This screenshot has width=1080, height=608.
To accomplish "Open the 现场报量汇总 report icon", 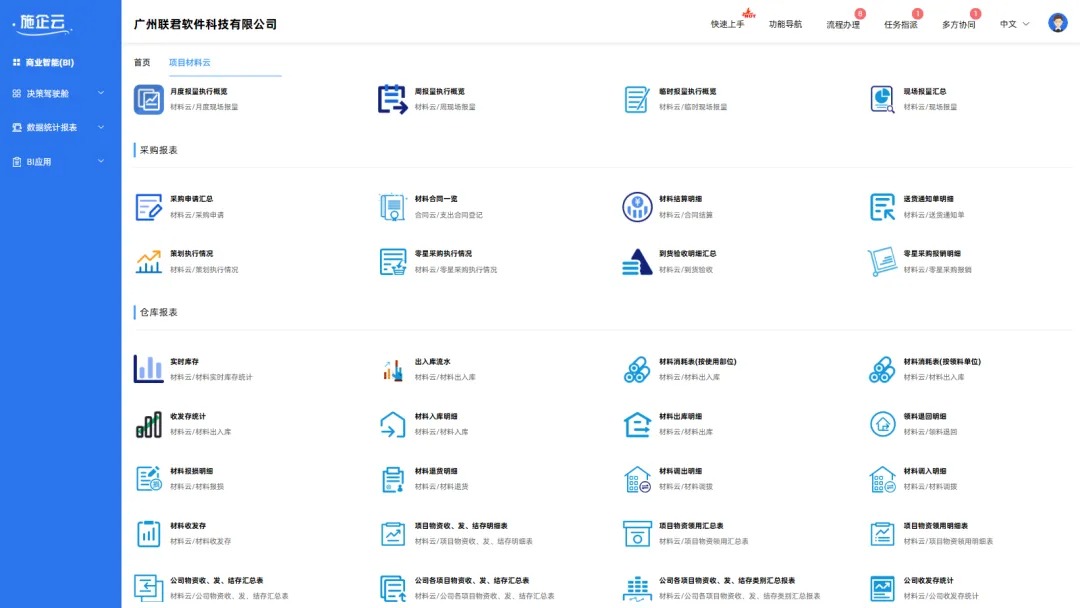I will click(x=882, y=99).
